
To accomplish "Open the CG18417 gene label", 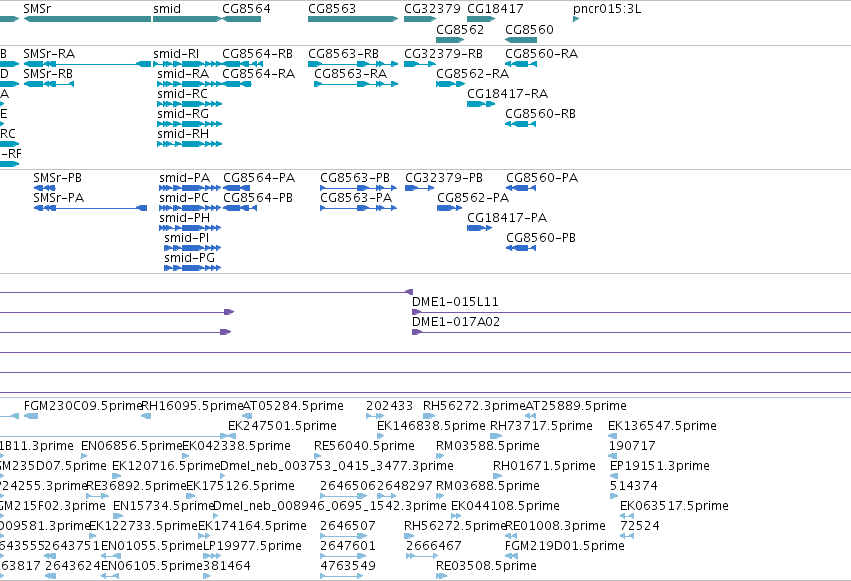I will tap(495, 9).
